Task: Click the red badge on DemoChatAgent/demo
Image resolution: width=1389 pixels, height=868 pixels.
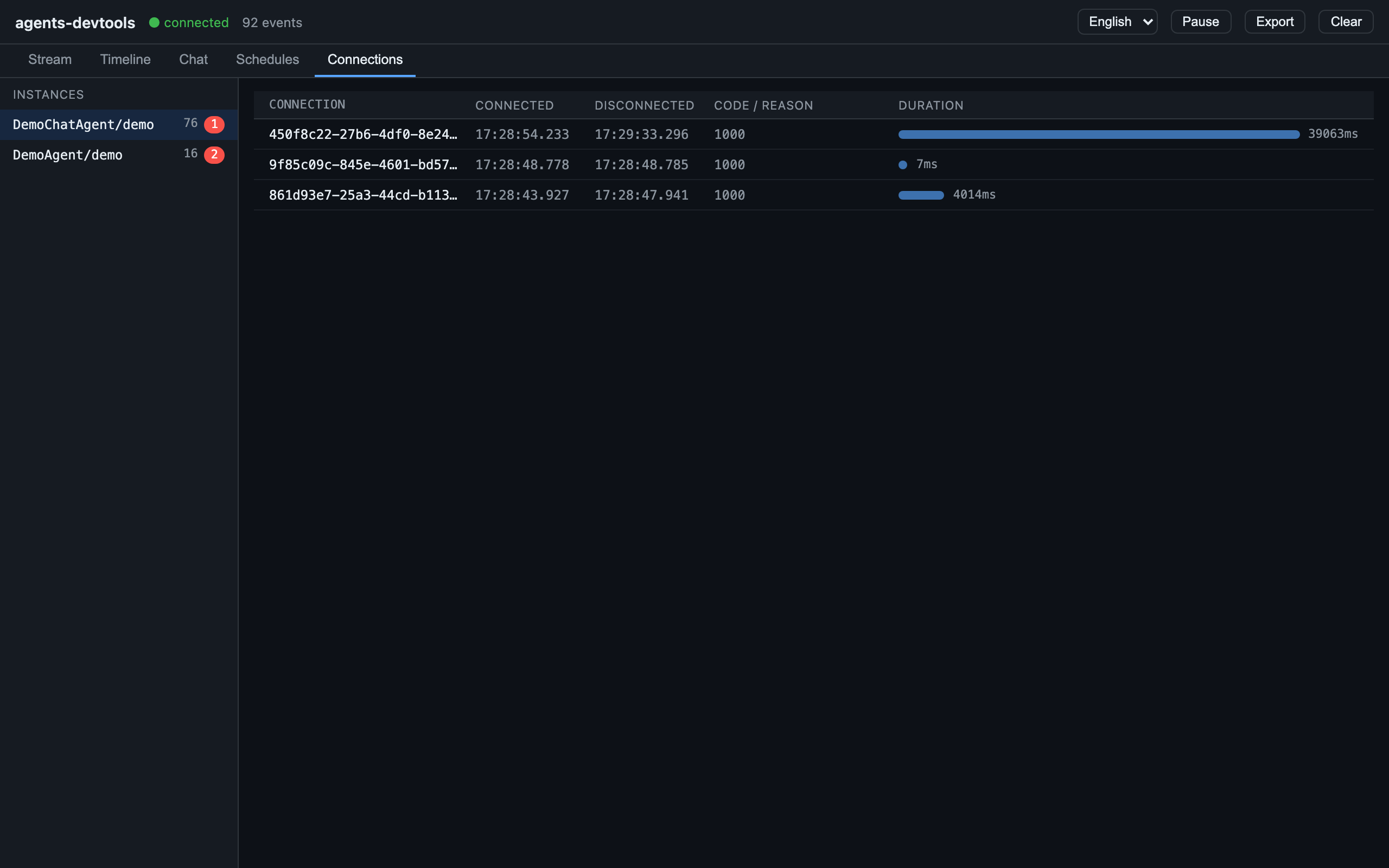Action: click(214, 125)
